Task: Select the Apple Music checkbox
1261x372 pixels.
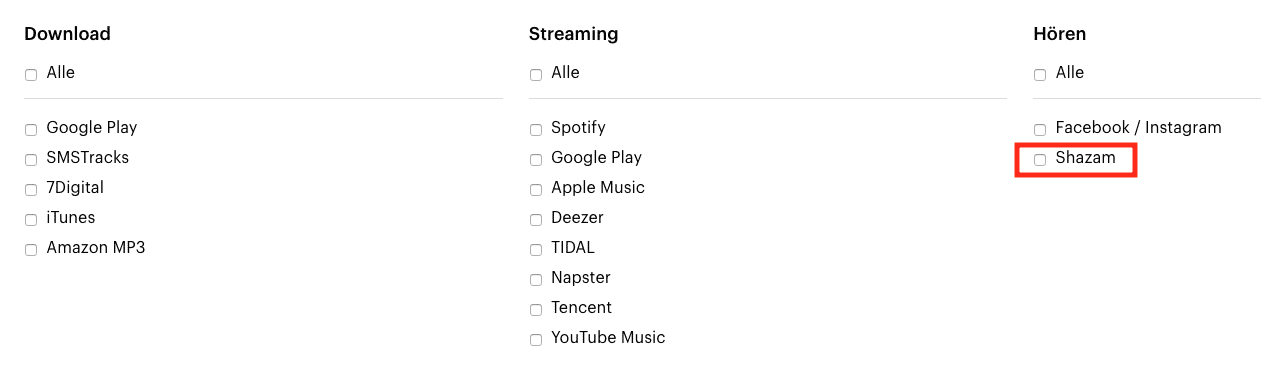Action: coord(536,190)
